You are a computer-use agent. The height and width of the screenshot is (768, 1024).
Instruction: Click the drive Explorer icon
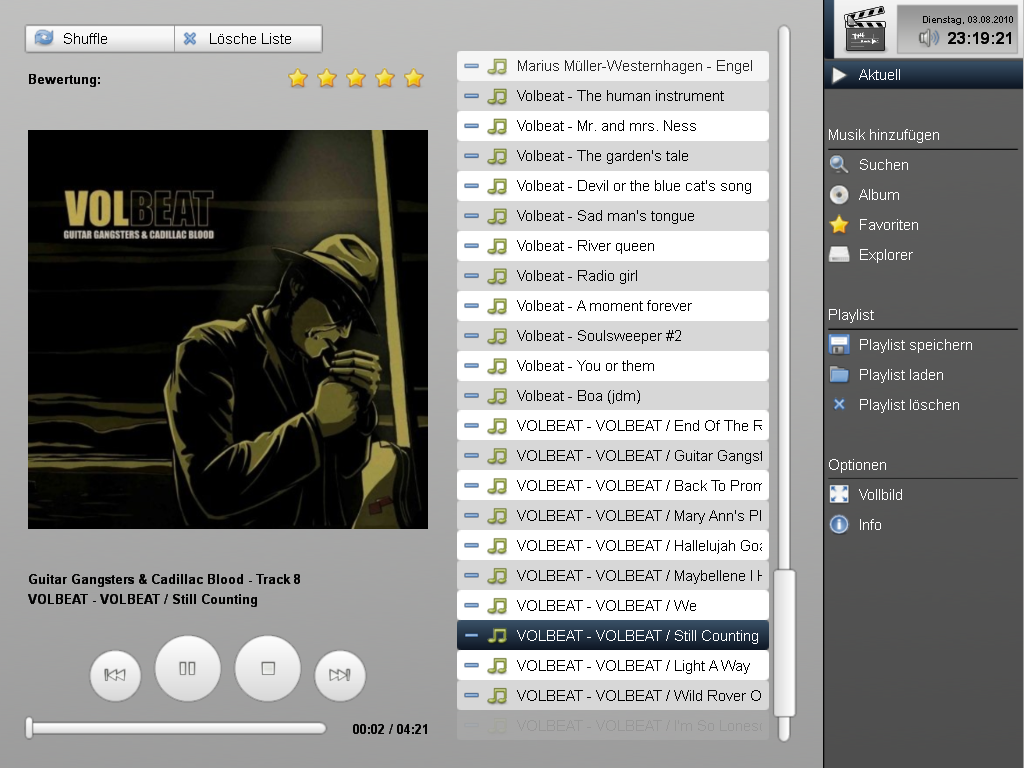pyautogui.click(x=839, y=255)
